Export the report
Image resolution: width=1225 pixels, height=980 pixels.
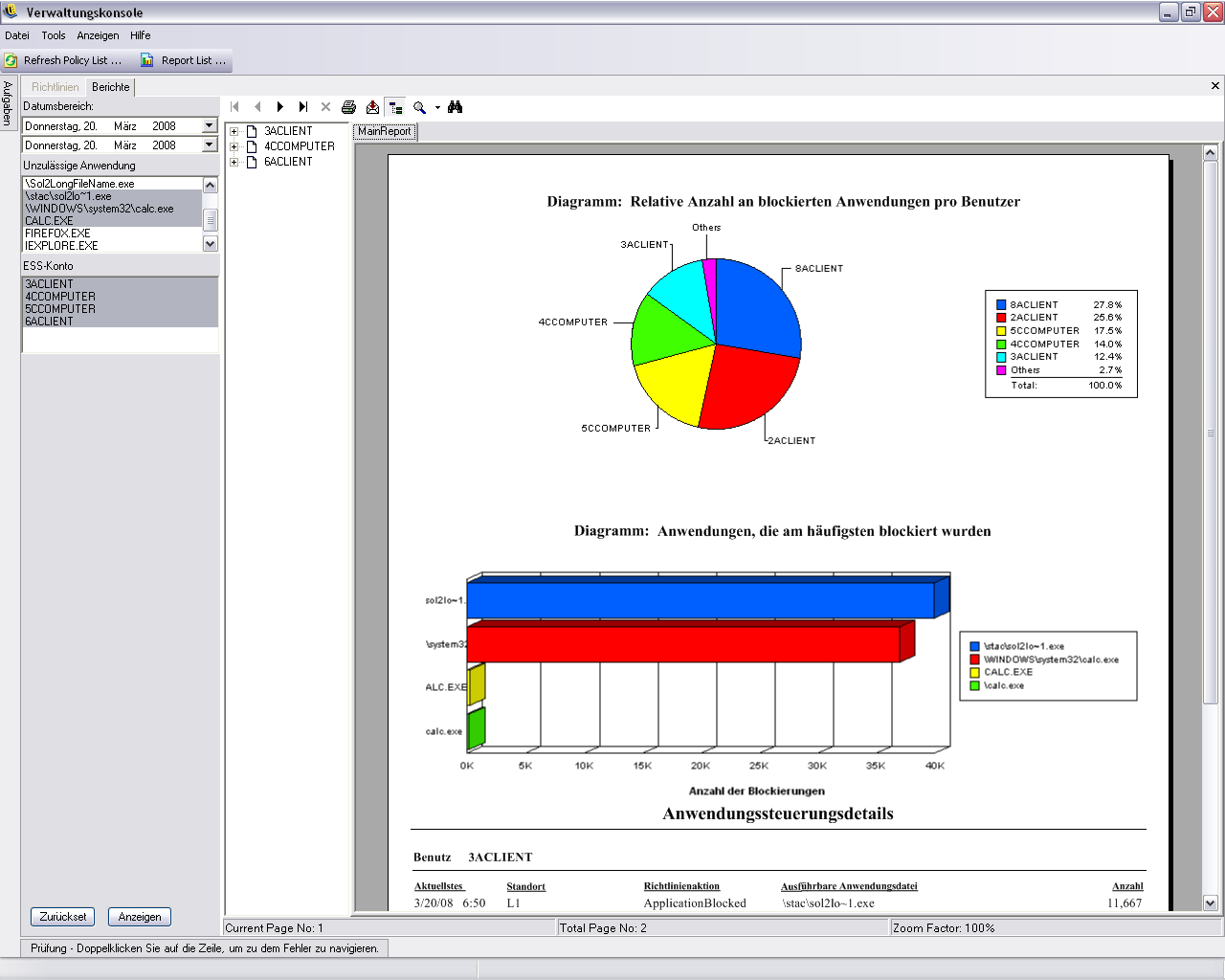click(372, 107)
